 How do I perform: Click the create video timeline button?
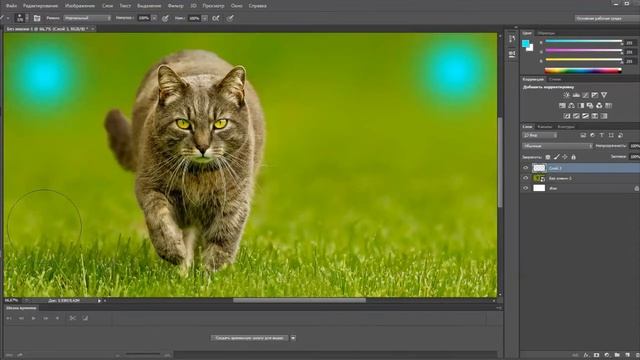[250, 338]
